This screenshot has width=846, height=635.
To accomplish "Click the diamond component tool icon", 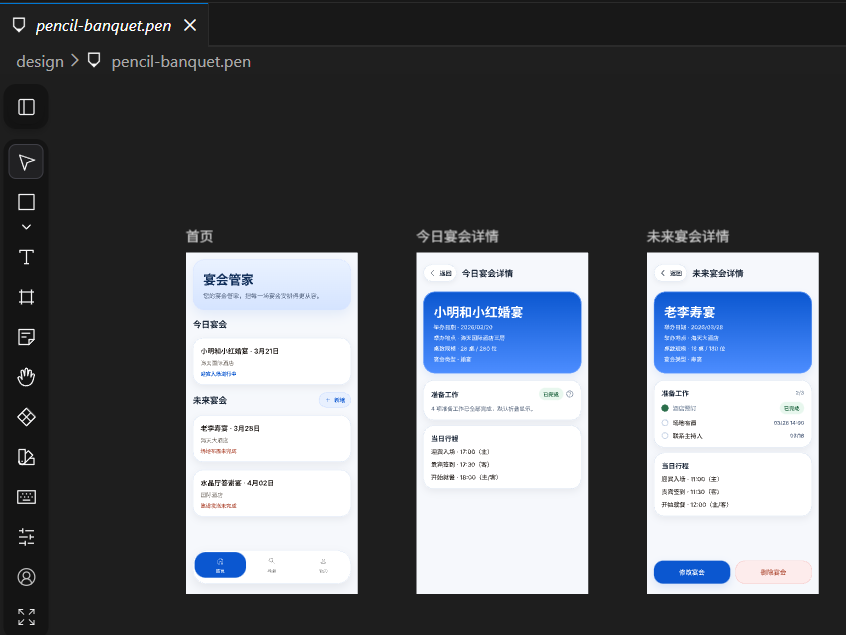I will (x=25, y=417).
